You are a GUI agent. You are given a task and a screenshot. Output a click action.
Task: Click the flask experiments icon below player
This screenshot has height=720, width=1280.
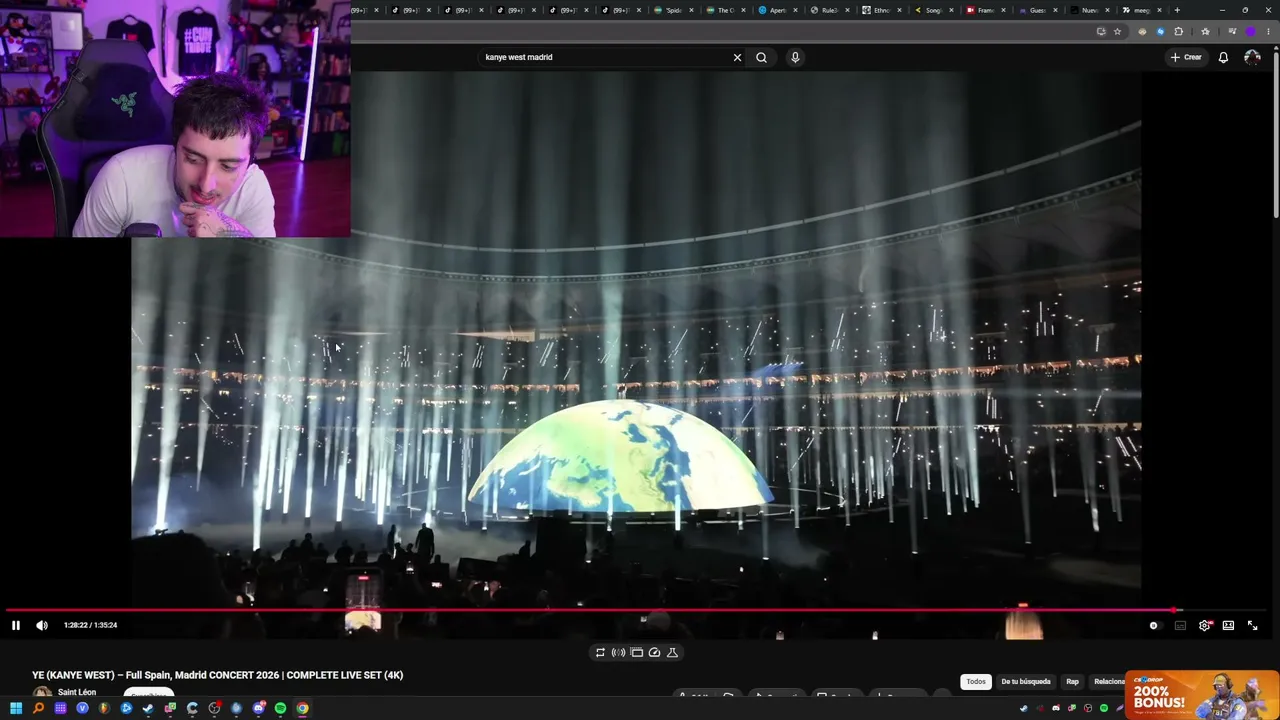[672, 652]
